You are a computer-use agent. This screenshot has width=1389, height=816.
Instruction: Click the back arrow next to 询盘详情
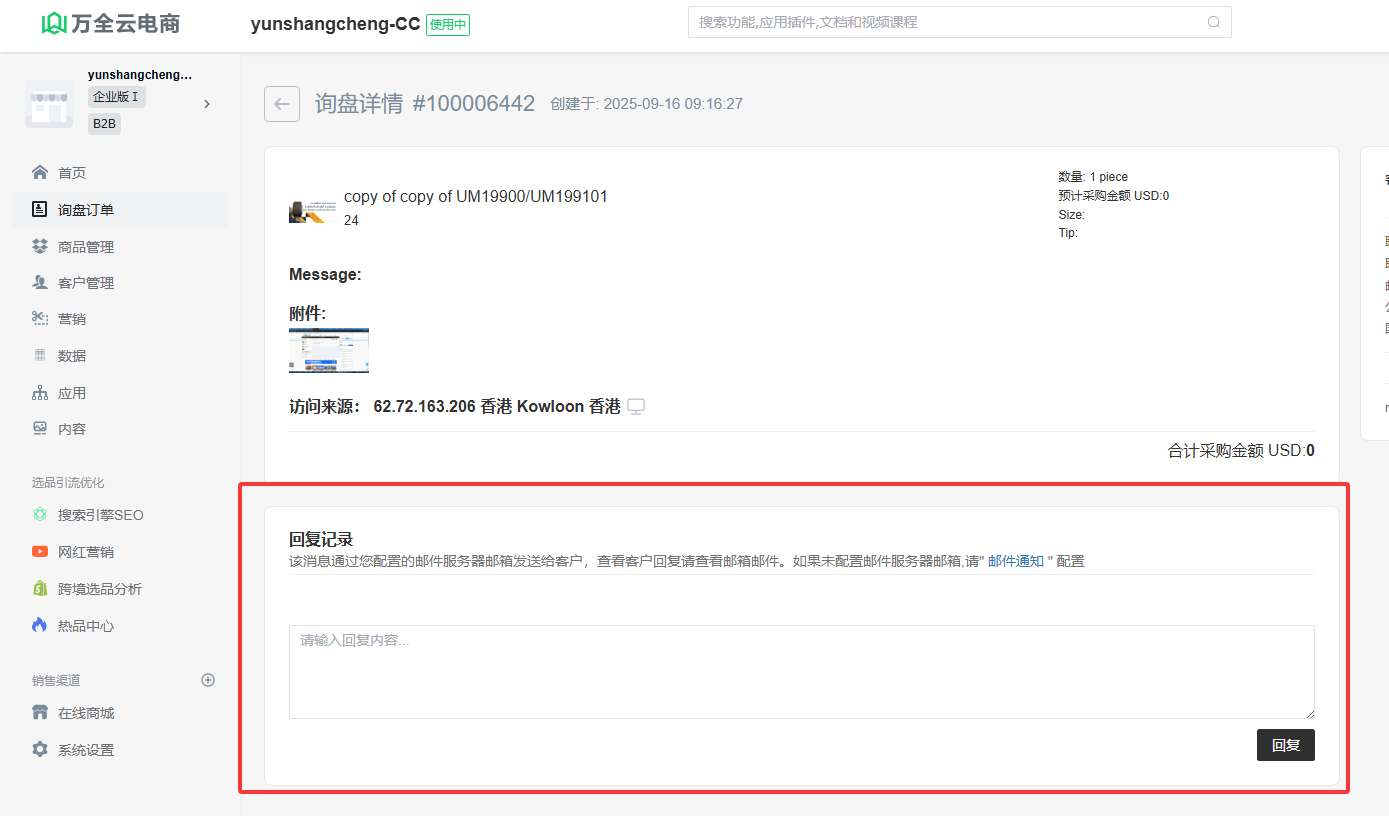click(x=282, y=104)
